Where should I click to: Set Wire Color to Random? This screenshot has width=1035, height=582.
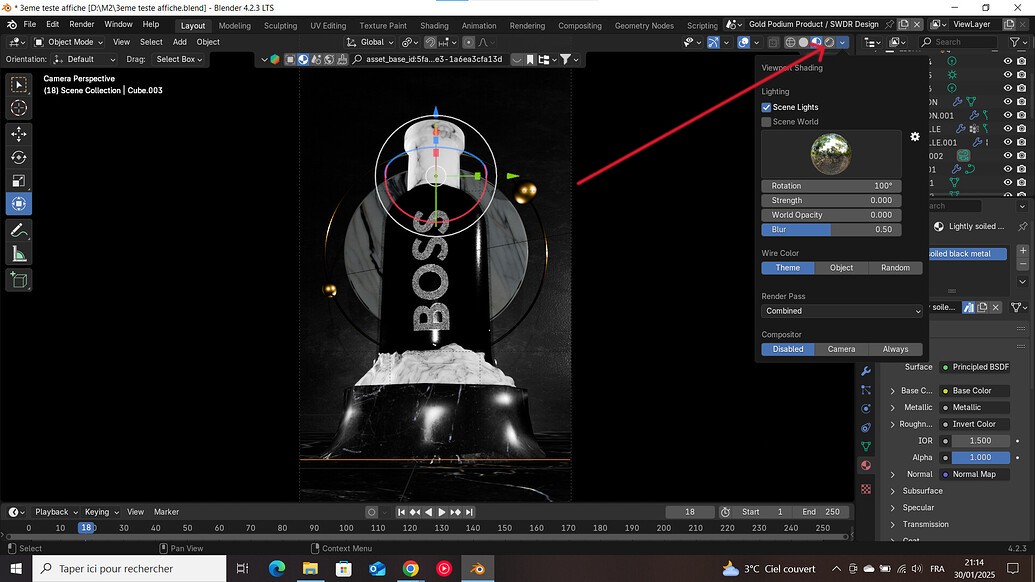895,268
